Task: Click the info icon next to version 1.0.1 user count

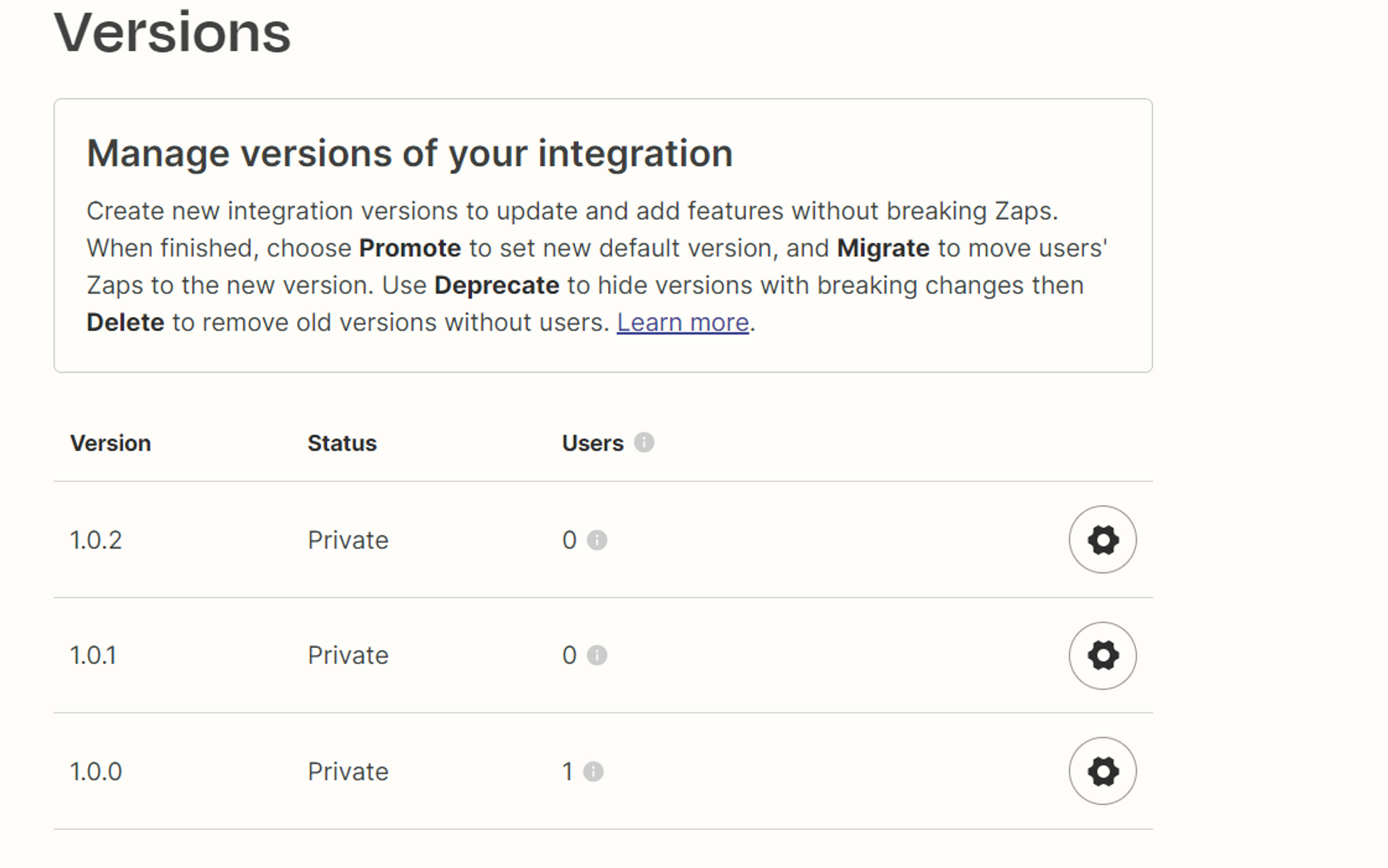Action: (598, 655)
